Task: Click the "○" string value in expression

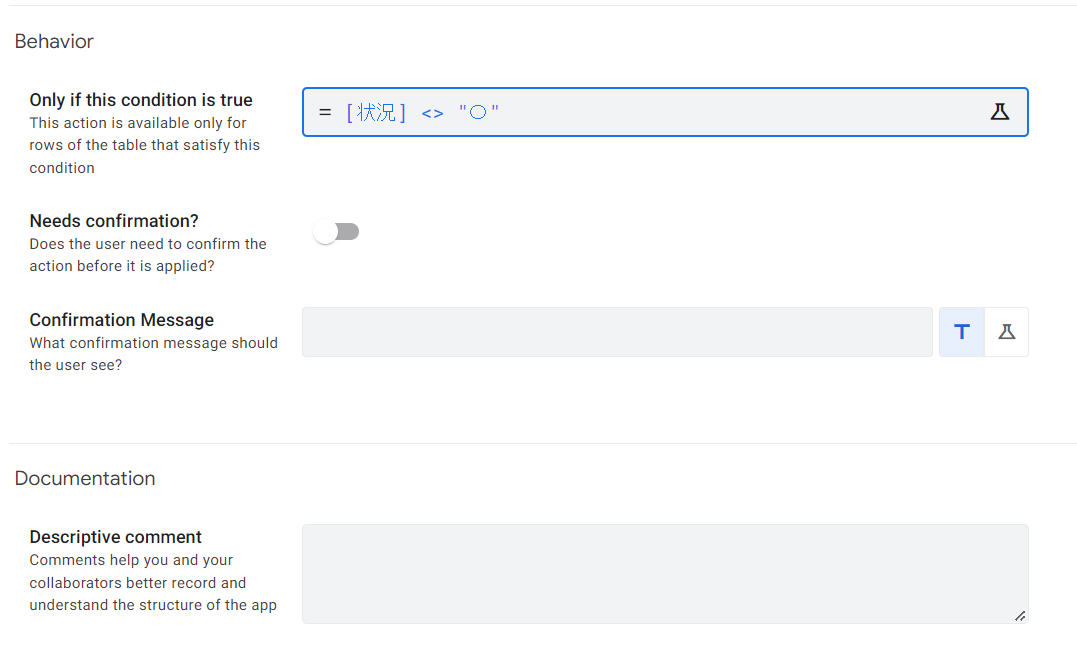Action: [x=479, y=113]
